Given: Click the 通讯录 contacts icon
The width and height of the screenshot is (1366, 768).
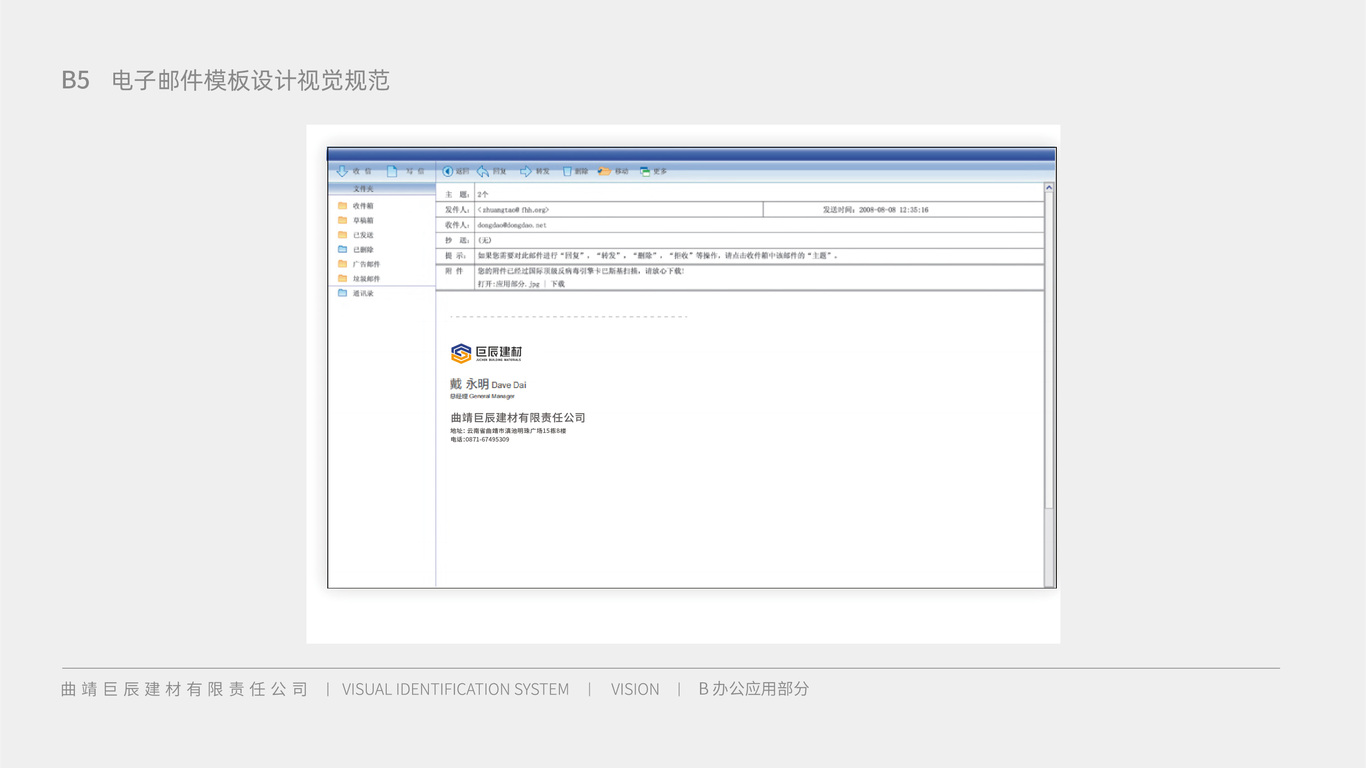Looking at the screenshot, I should (x=342, y=293).
